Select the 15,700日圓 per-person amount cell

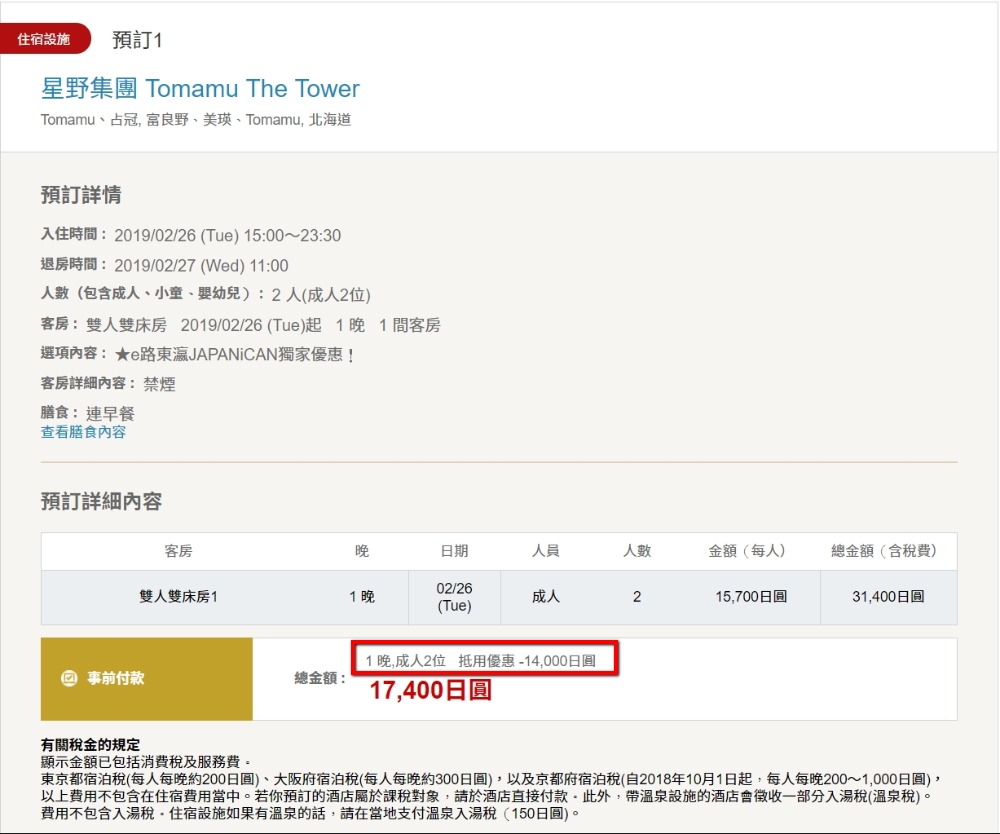pyautogui.click(x=751, y=597)
